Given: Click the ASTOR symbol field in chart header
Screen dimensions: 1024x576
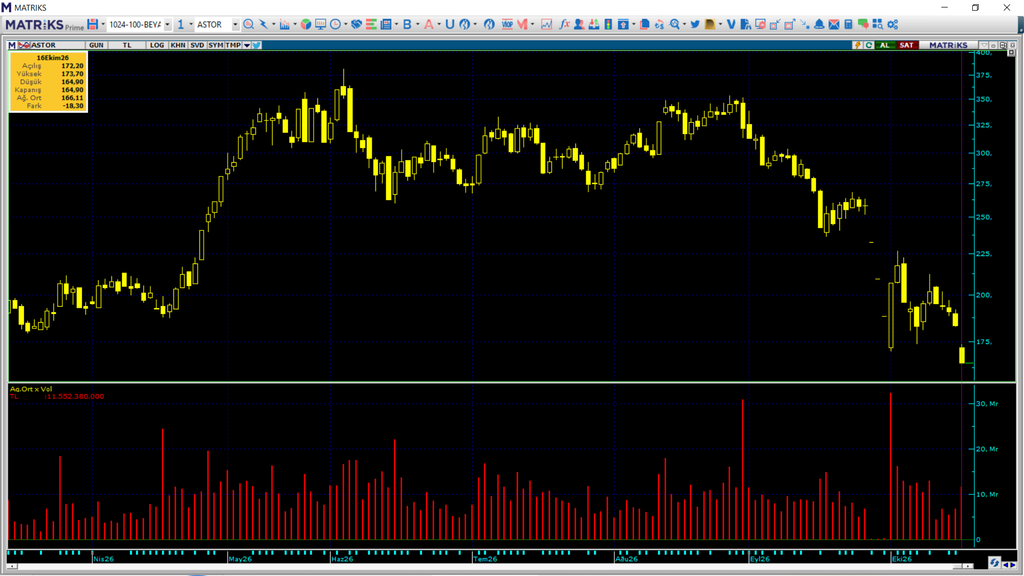Looking at the screenshot, I should point(57,45).
